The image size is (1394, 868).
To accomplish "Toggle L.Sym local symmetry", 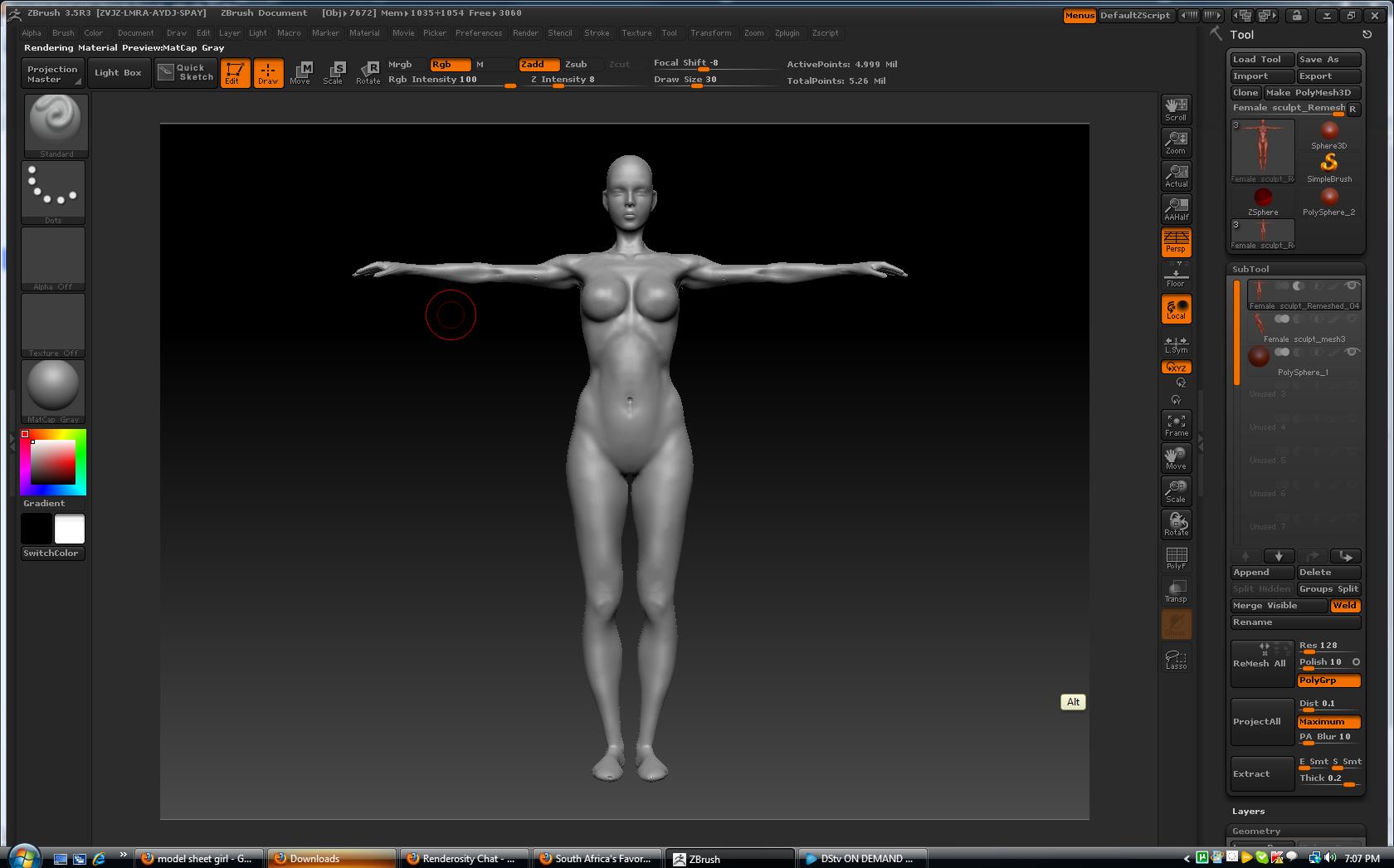I will click(1176, 344).
